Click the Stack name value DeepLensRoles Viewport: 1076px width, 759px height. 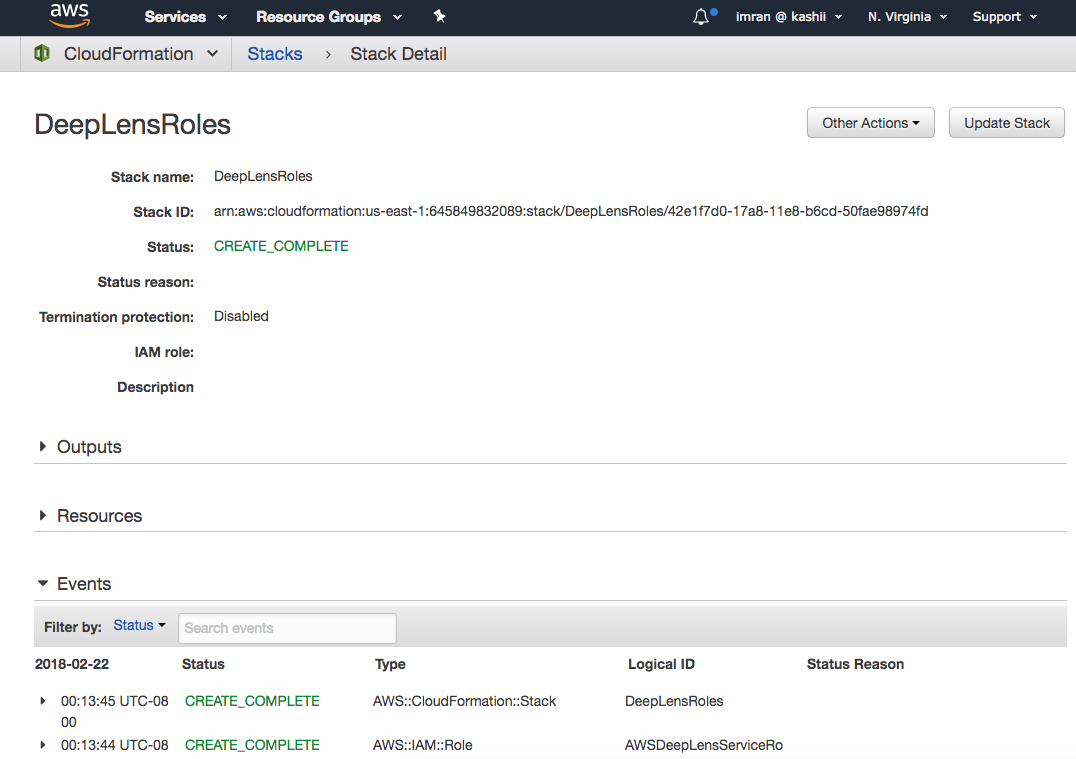pyautogui.click(x=263, y=176)
